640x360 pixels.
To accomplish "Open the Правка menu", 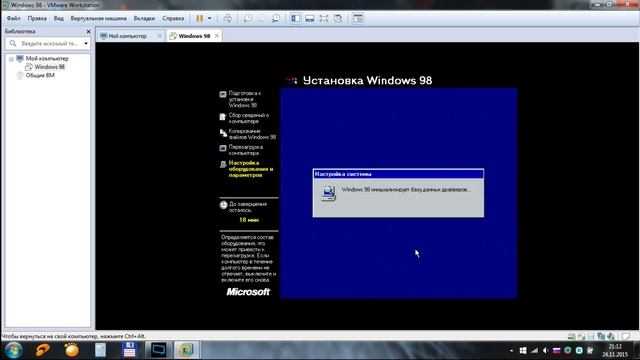I will 37,18.
